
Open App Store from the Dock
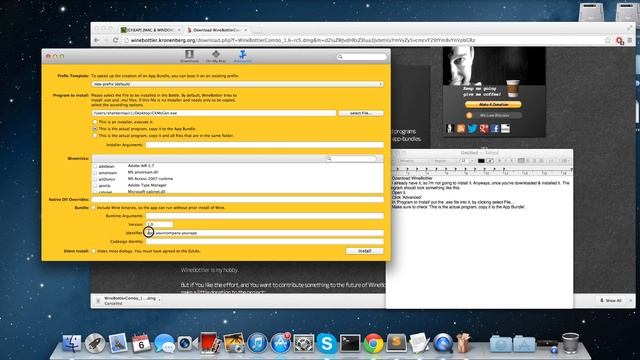pyautogui.click(x=281, y=343)
